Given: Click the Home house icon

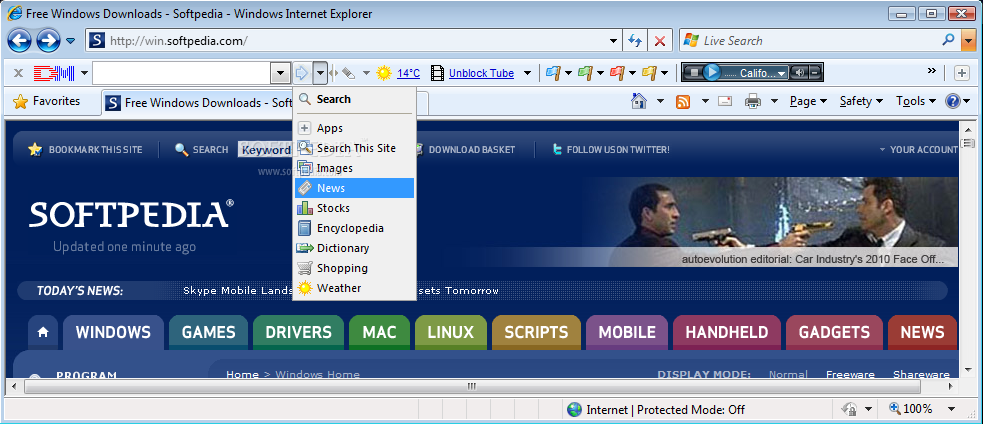Looking at the screenshot, I should pos(639,101).
